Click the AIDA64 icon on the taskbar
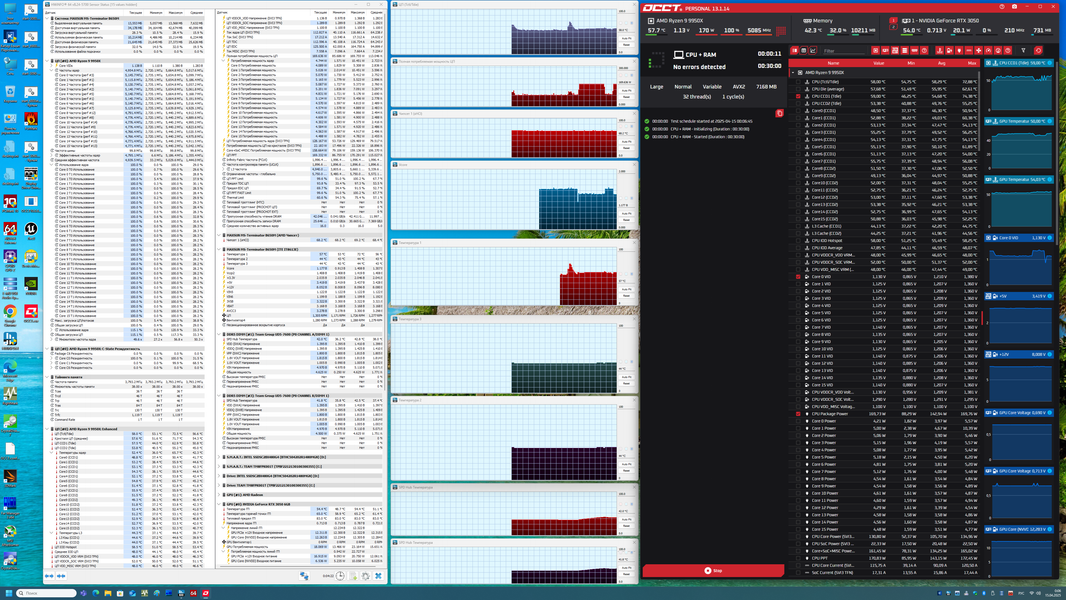 tap(193, 593)
